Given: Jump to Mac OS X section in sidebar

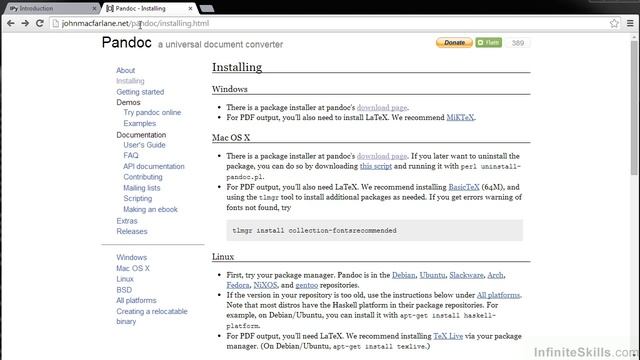Looking at the screenshot, I should [x=133, y=268].
